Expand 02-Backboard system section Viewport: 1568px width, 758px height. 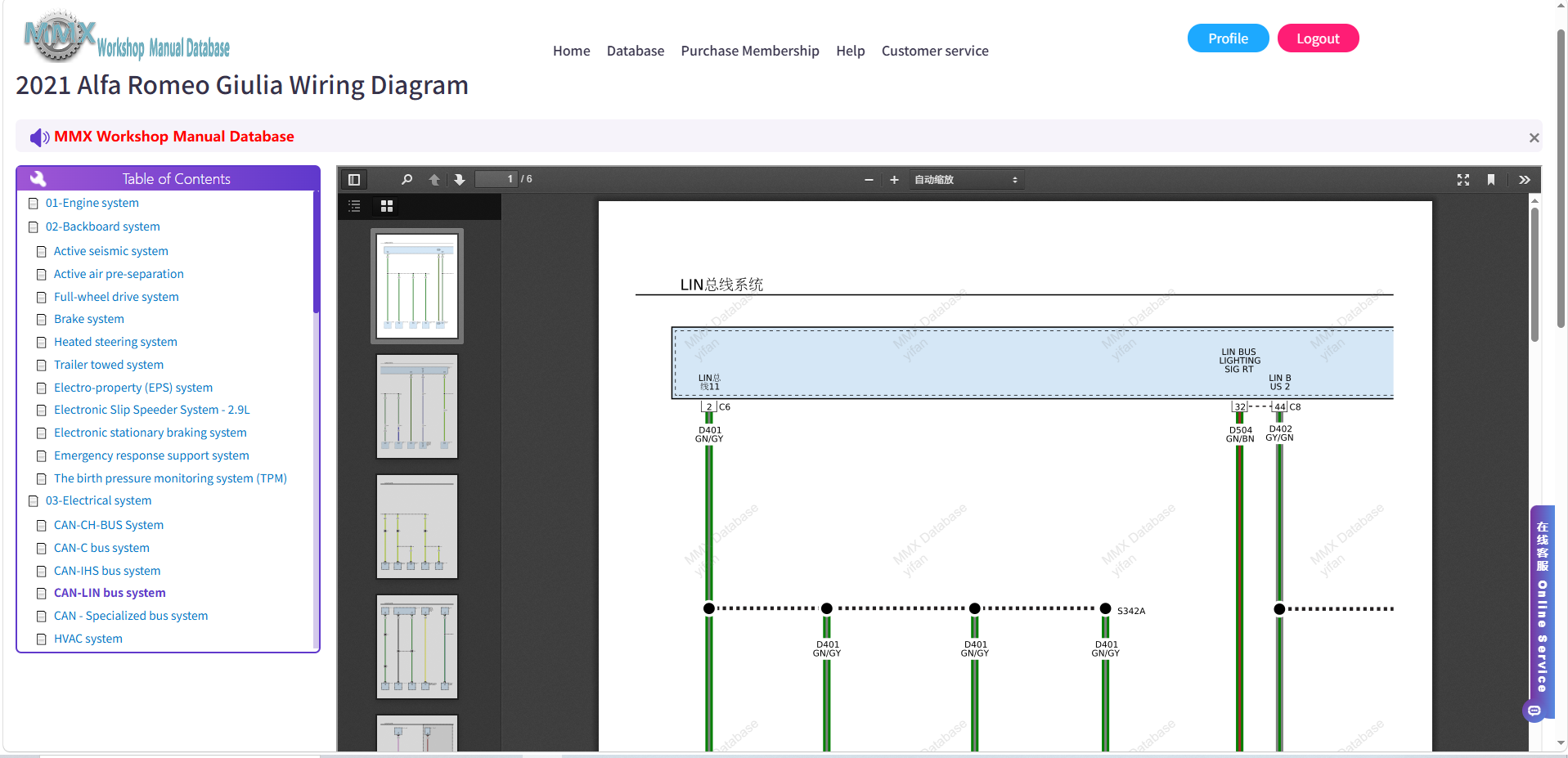click(103, 227)
